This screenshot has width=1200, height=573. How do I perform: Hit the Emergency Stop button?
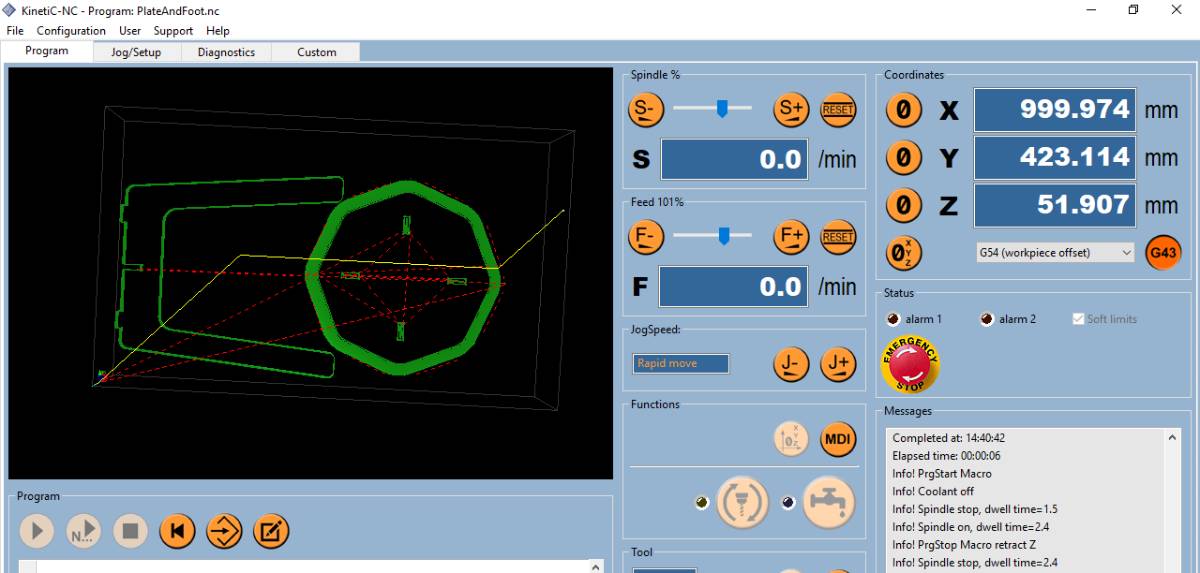point(910,364)
